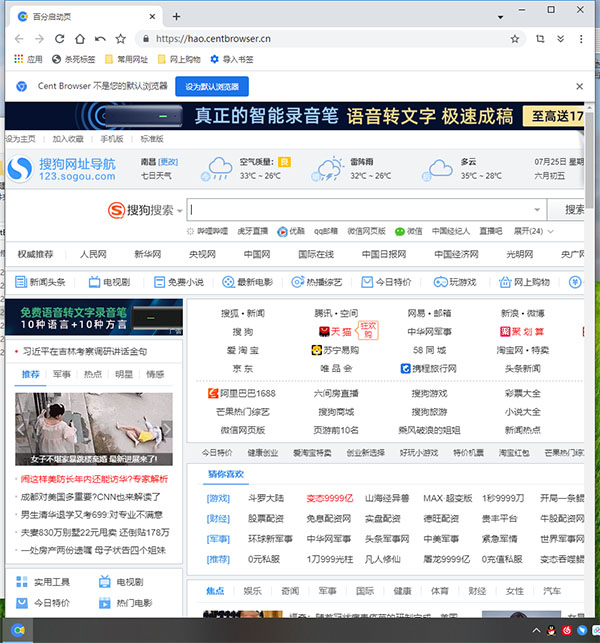The height and width of the screenshot is (643, 600).
Task: Expand the double-chevron toolbar overflow
Action: (560, 39)
